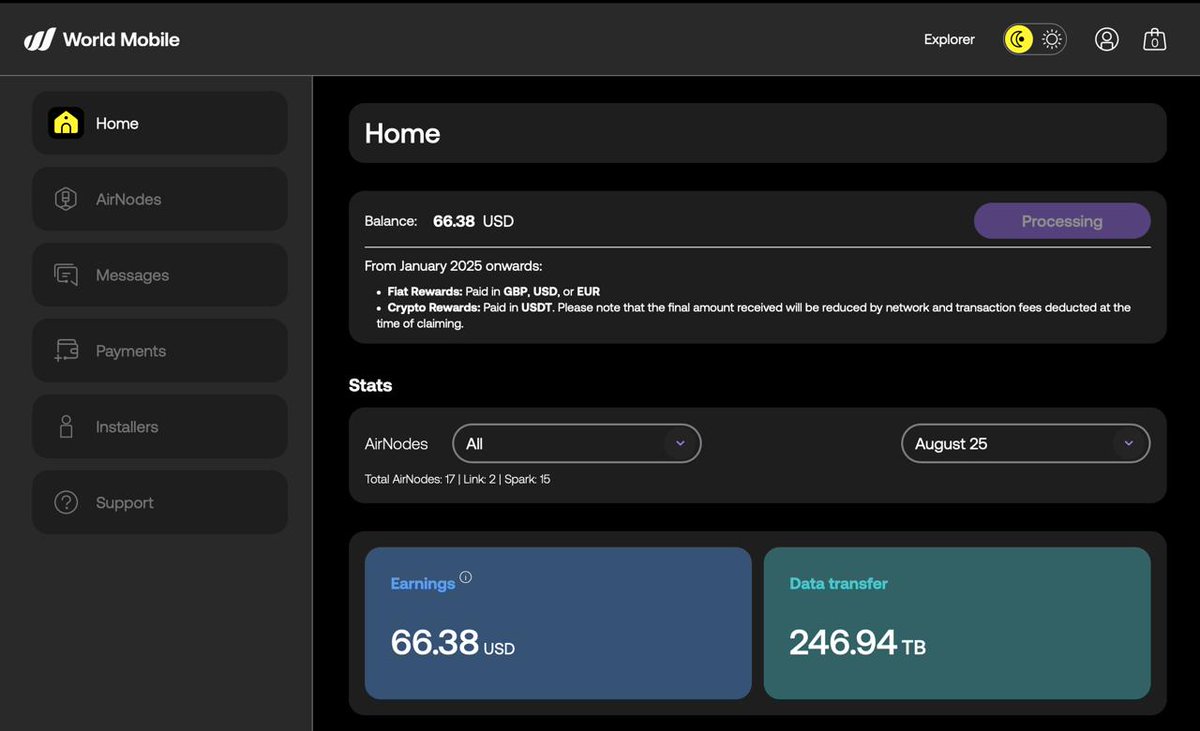Click the World Mobile brand text
The width and height of the screenshot is (1200, 731).
pyautogui.click(x=121, y=40)
